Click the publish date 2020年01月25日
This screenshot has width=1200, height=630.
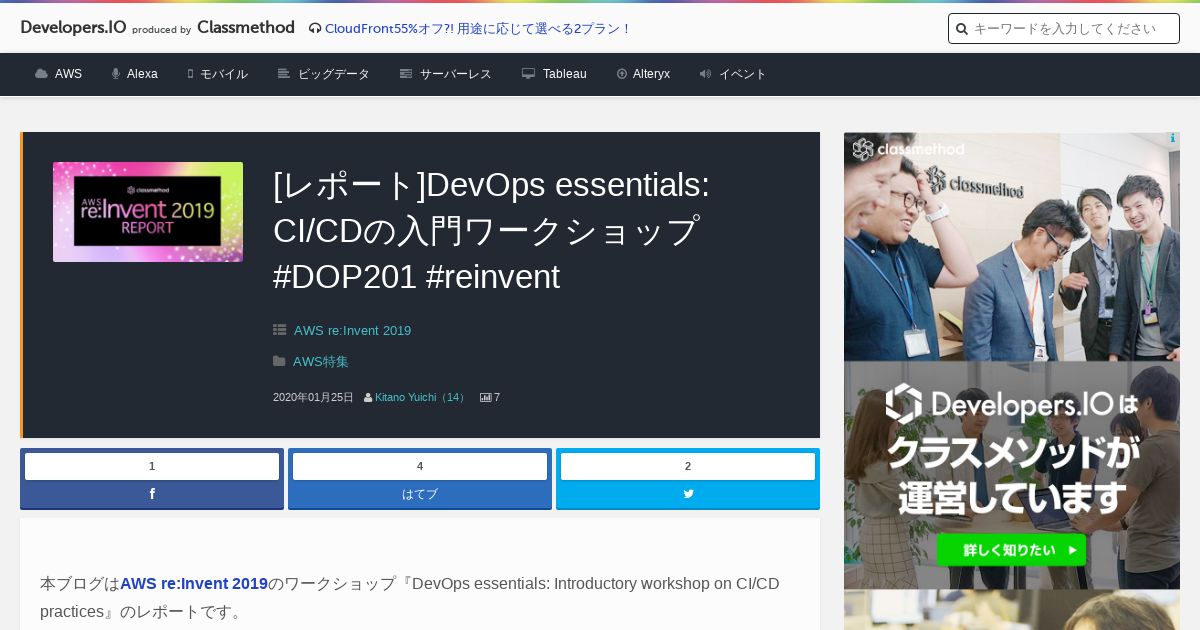click(313, 397)
